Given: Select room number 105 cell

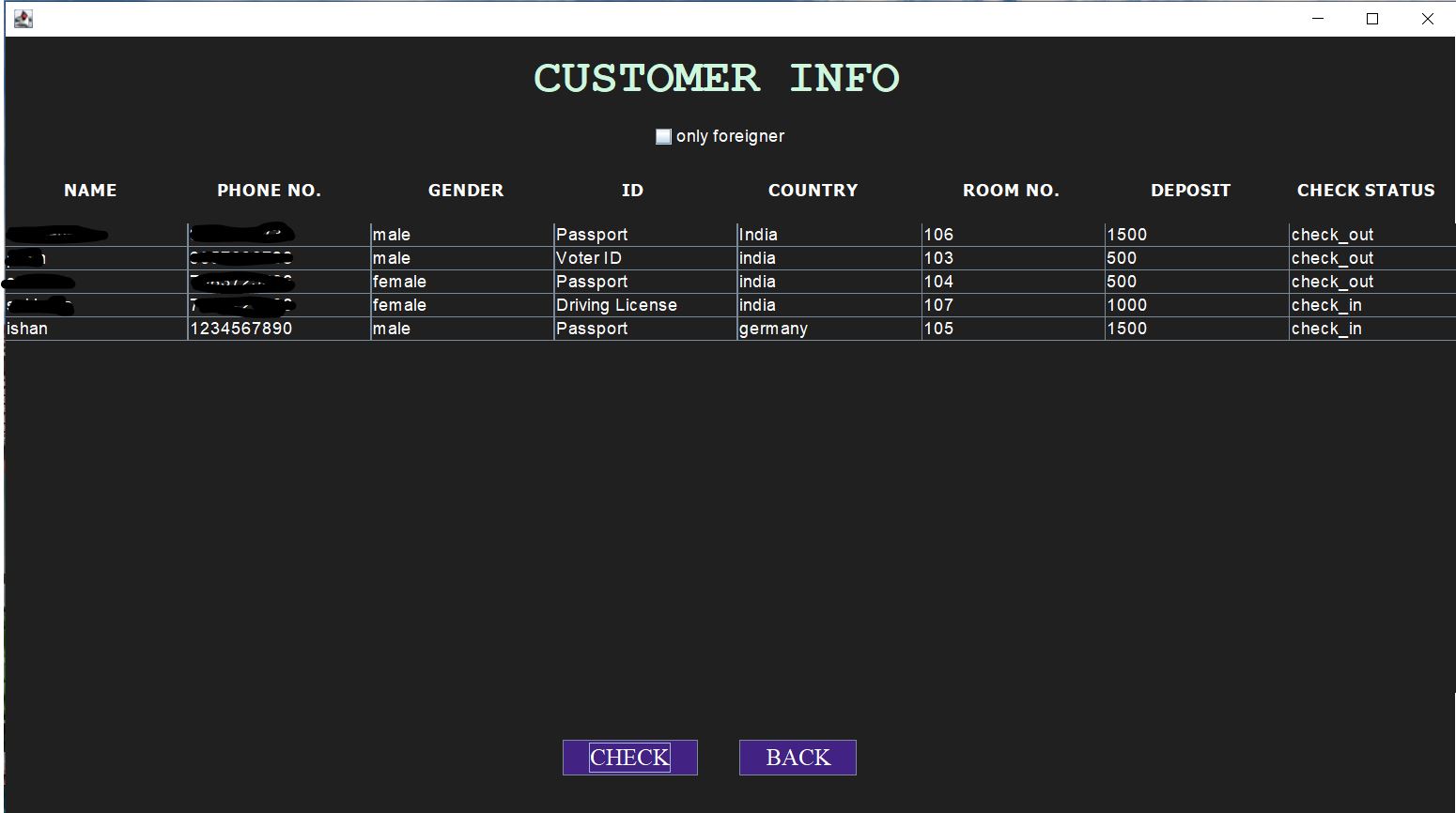Looking at the screenshot, I should [x=1013, y=329].
